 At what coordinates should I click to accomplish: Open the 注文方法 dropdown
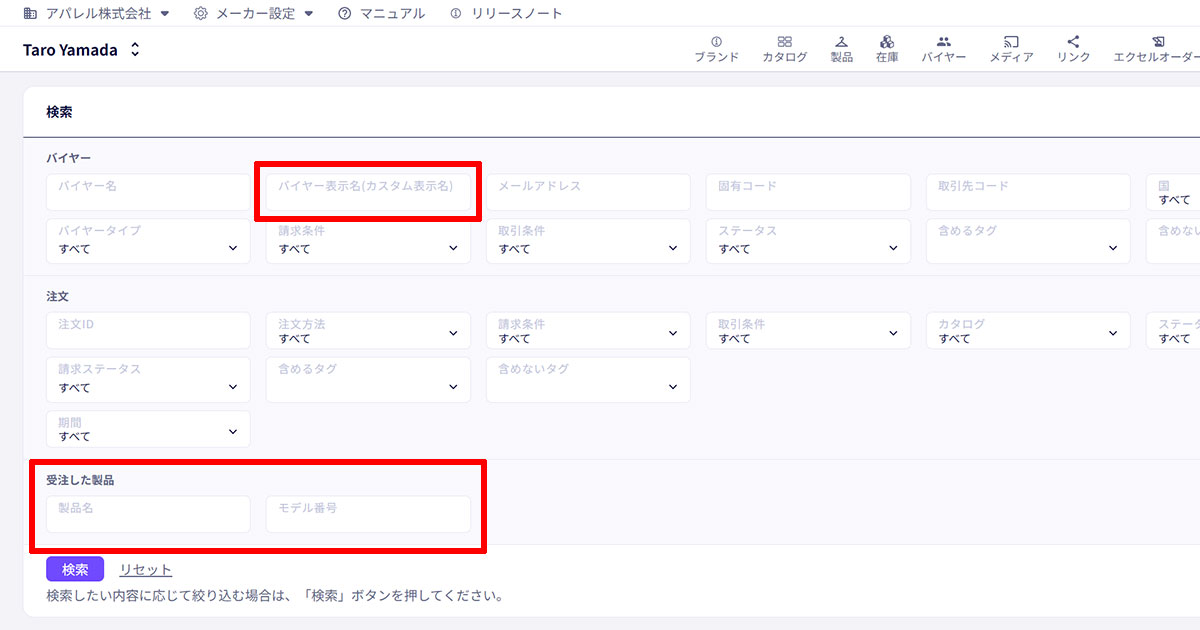coord(368,331)
